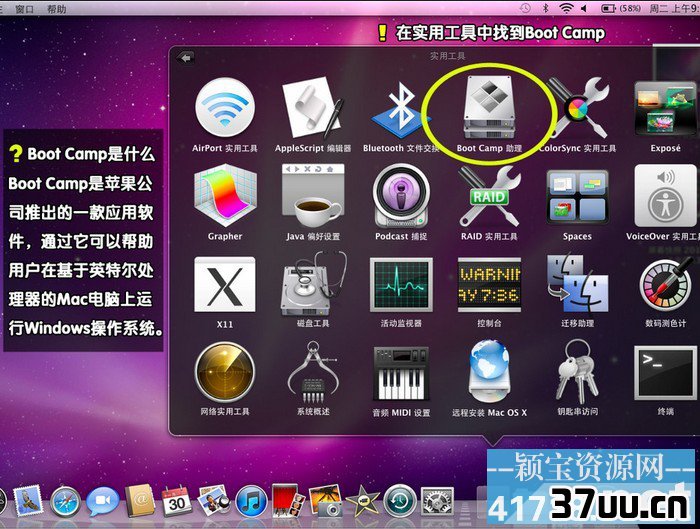
Task: Open Bluetooth 文件交换
Action: tap(400, 108)
